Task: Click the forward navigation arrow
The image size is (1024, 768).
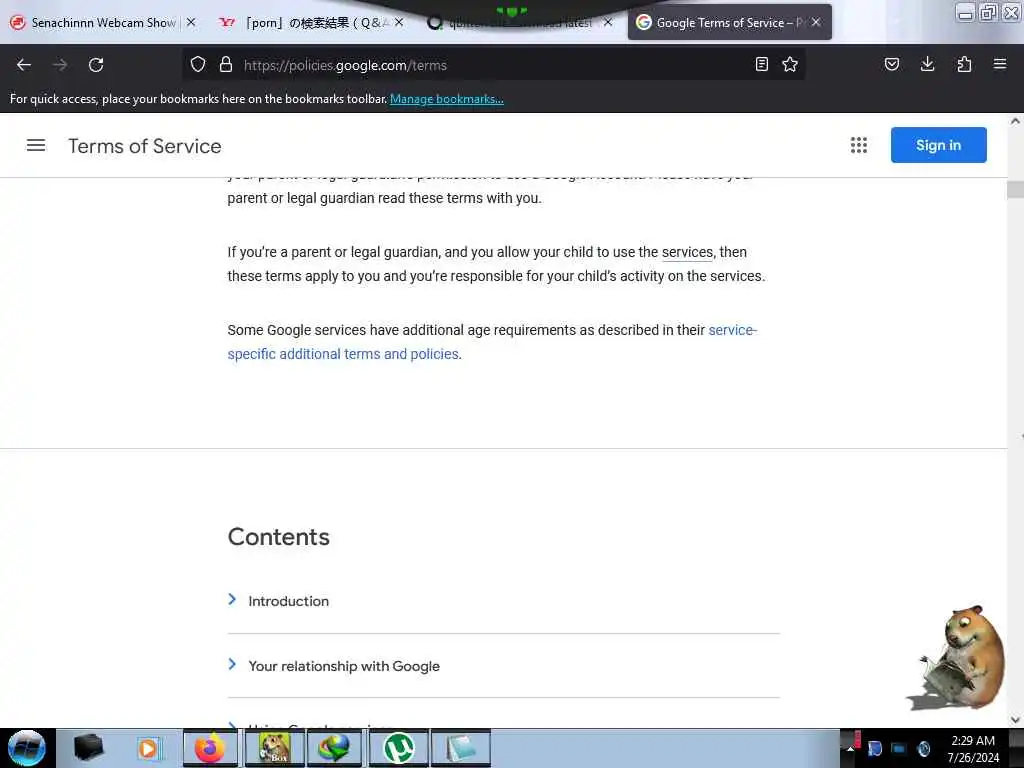Action: click(60, 65)
